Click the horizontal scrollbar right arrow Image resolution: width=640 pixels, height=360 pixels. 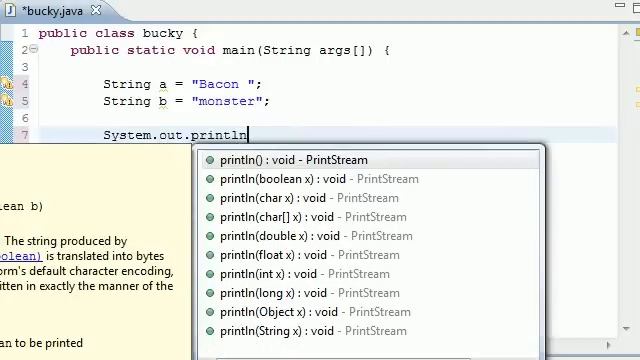[x=609, y=345]
